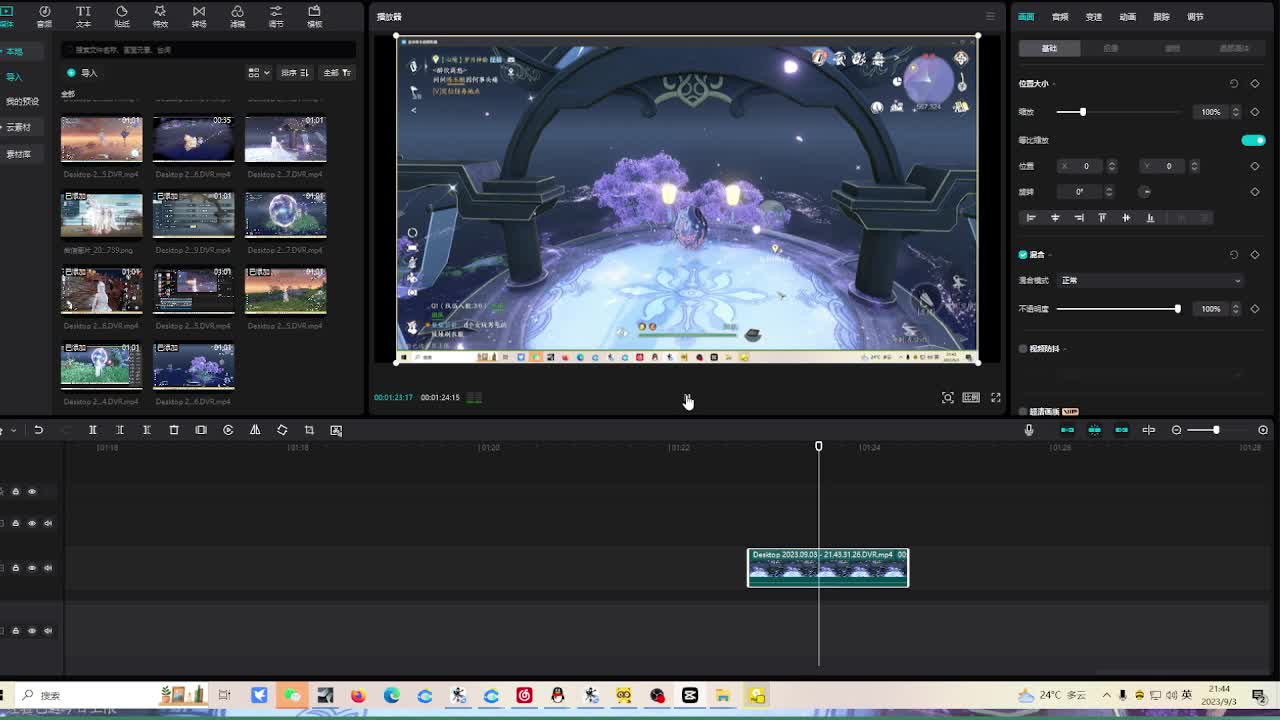This screenshot has height=720, width=1280.
Task: Click the scale percentage stepper arrows
Action: point(1236,112)
